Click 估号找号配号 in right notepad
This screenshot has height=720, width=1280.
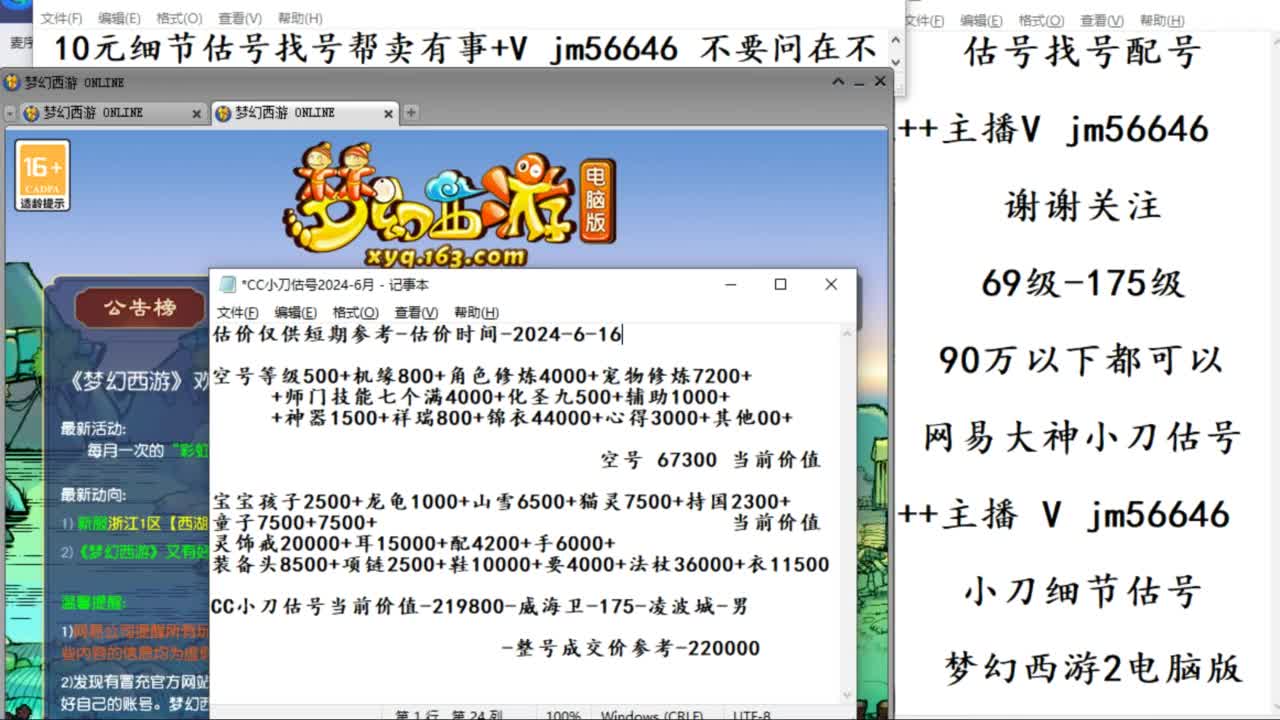(x=1083, y=51)
